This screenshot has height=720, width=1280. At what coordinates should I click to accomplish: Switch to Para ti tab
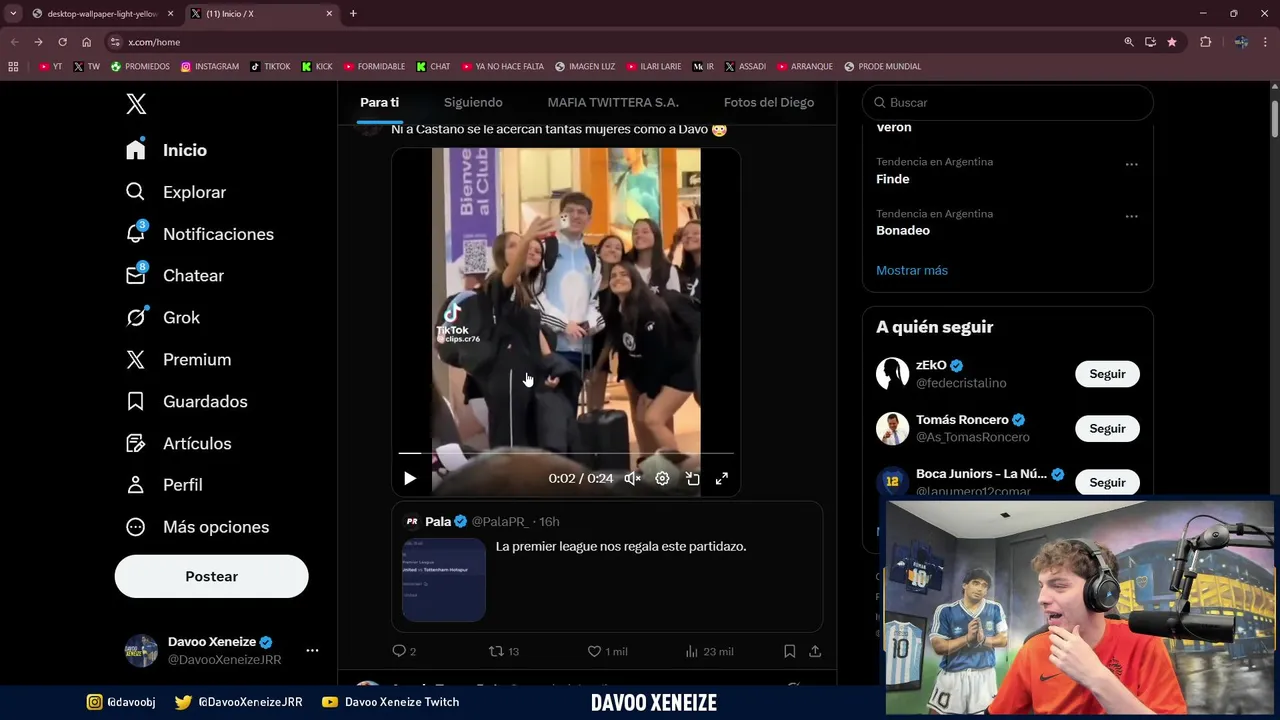tap(380, 103)
